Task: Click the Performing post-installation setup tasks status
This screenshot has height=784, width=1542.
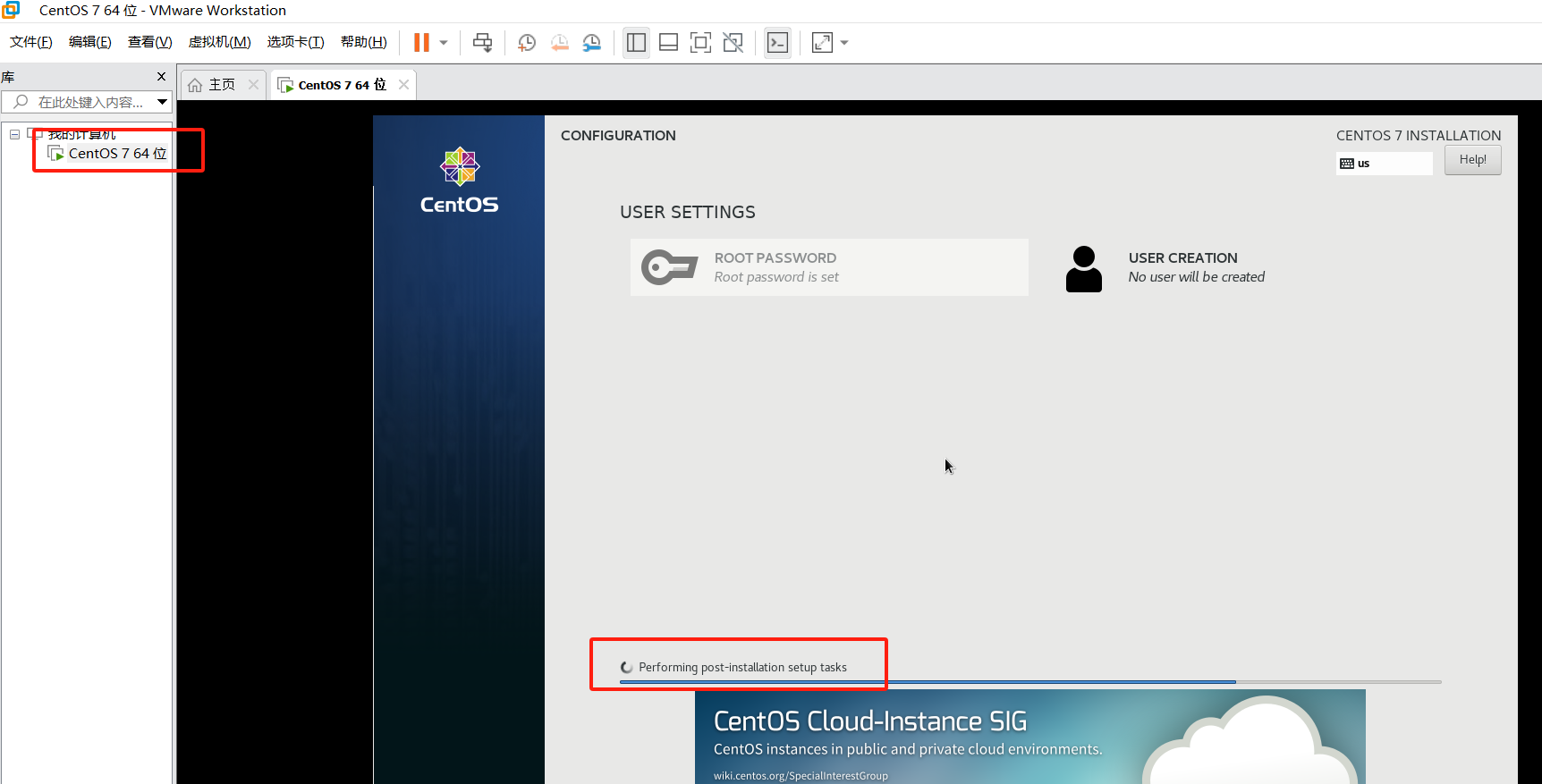Action: pyautogui.click(x=742, y=668)
